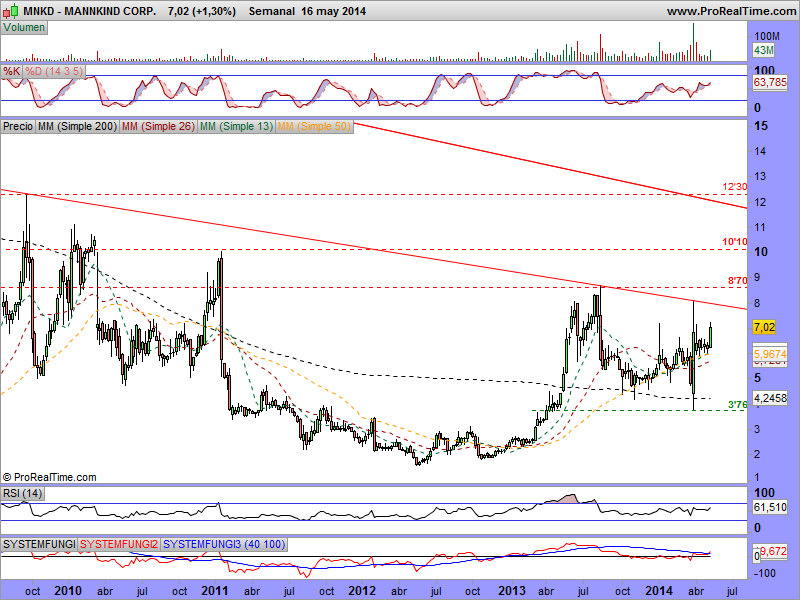Click the 13 price axis label
Viewport: 800px width, 600px height.
761,177
